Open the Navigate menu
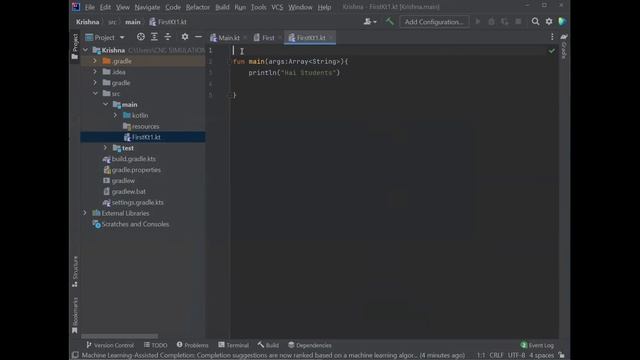 click(x=147, y=7)
